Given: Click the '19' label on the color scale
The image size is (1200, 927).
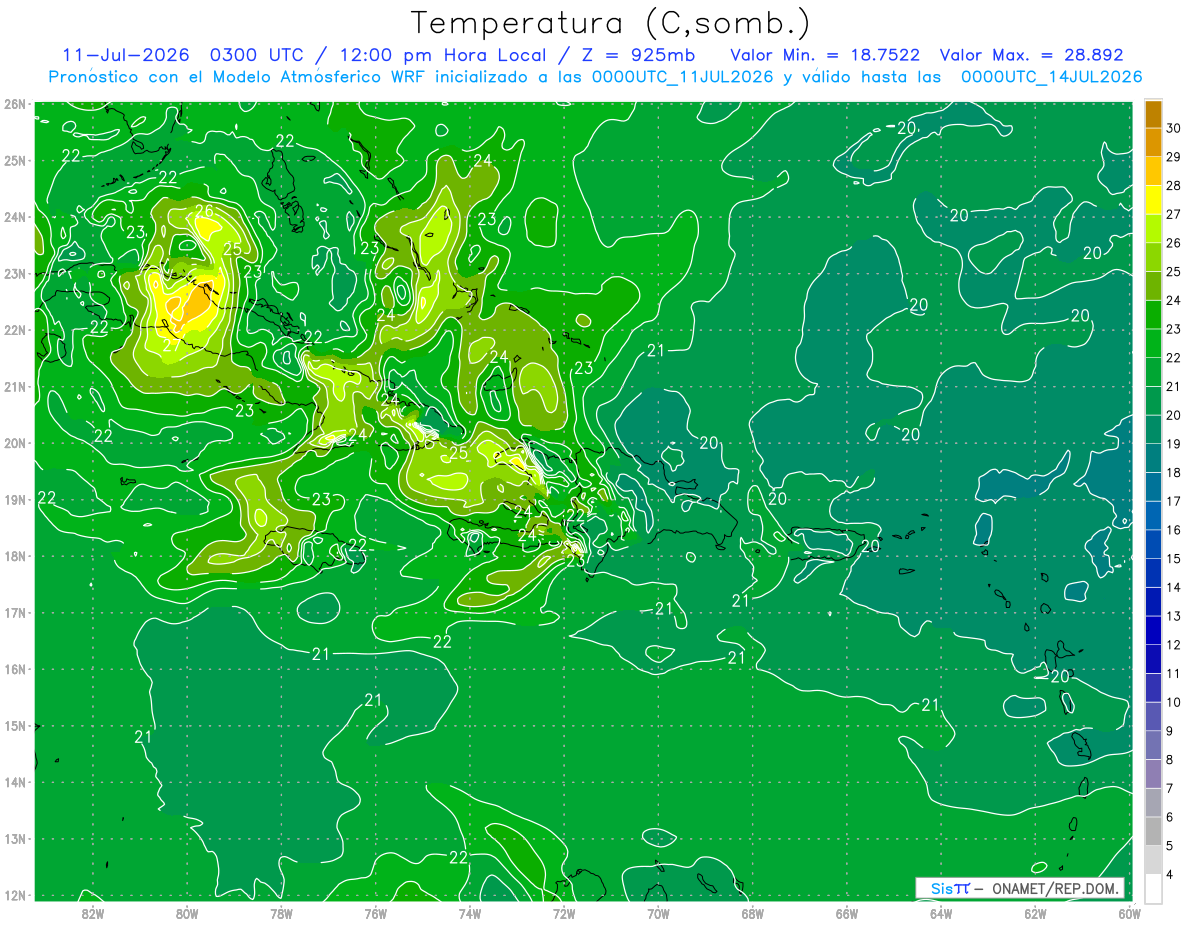Looking at the screenshot, I should pos(1174,444).
